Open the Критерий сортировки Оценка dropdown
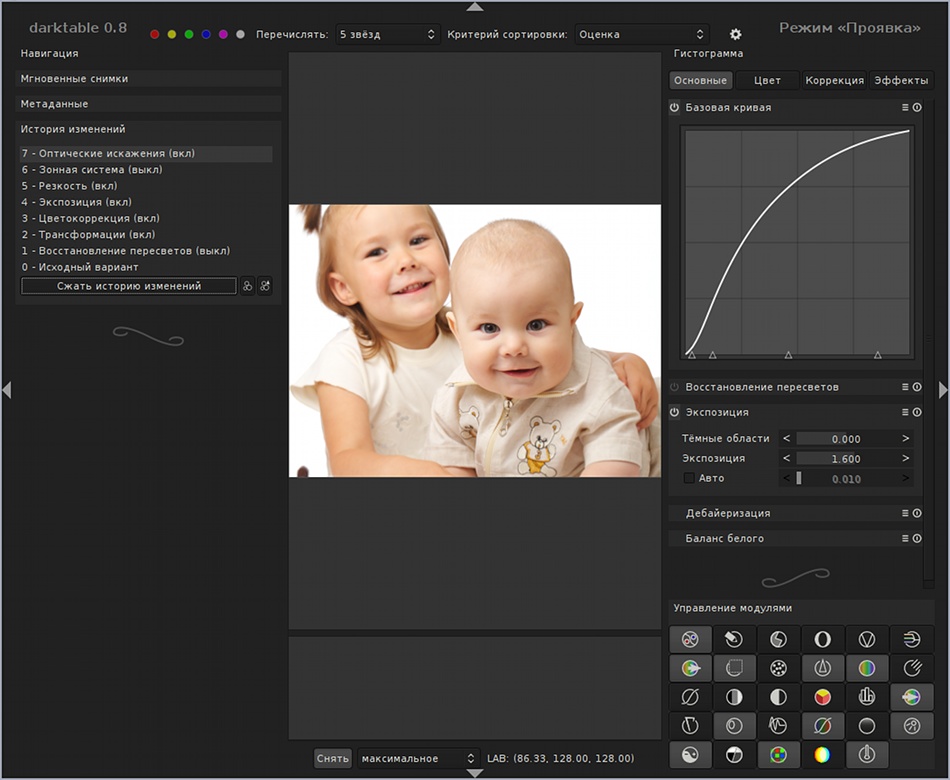 coord(642,35)
